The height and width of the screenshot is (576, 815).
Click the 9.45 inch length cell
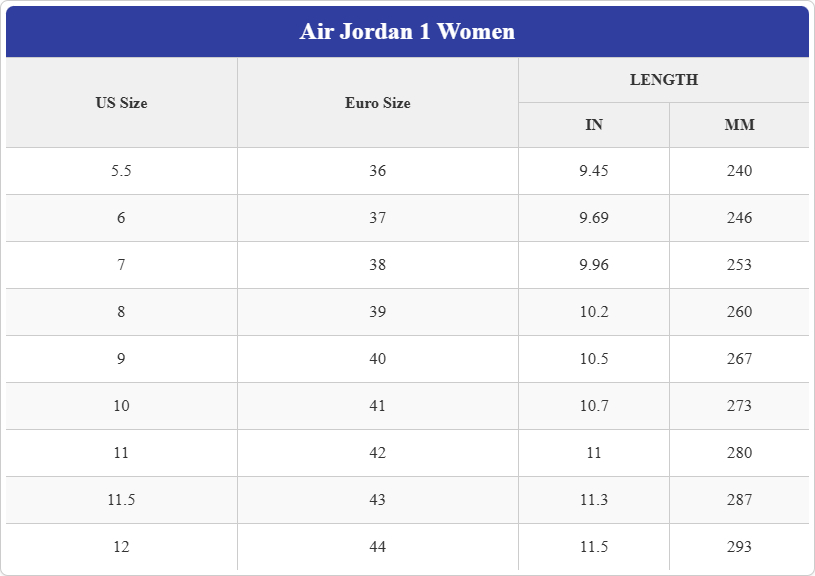coord(594,171)
